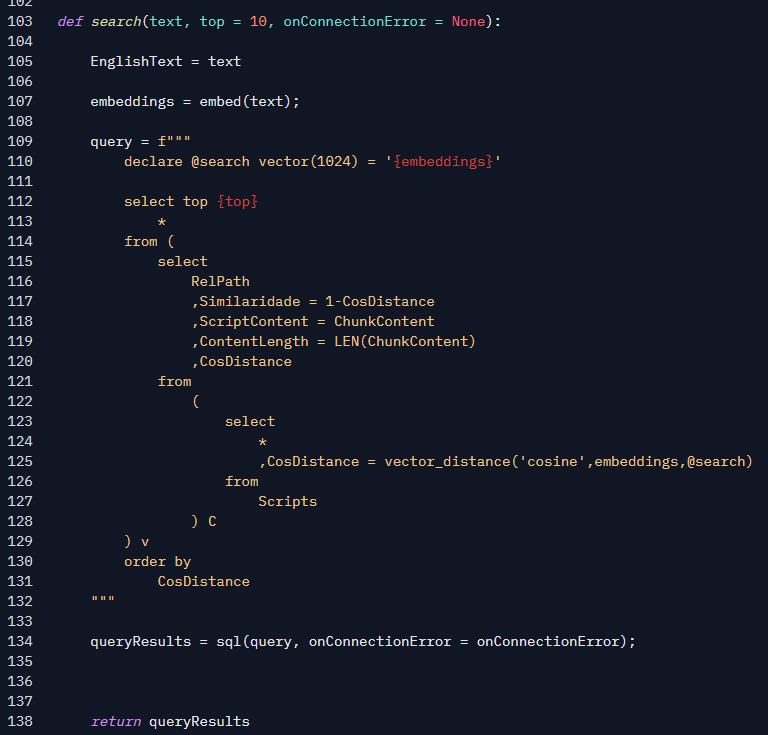
Task: Click the None default value
Action: click(x=468, y=22)
